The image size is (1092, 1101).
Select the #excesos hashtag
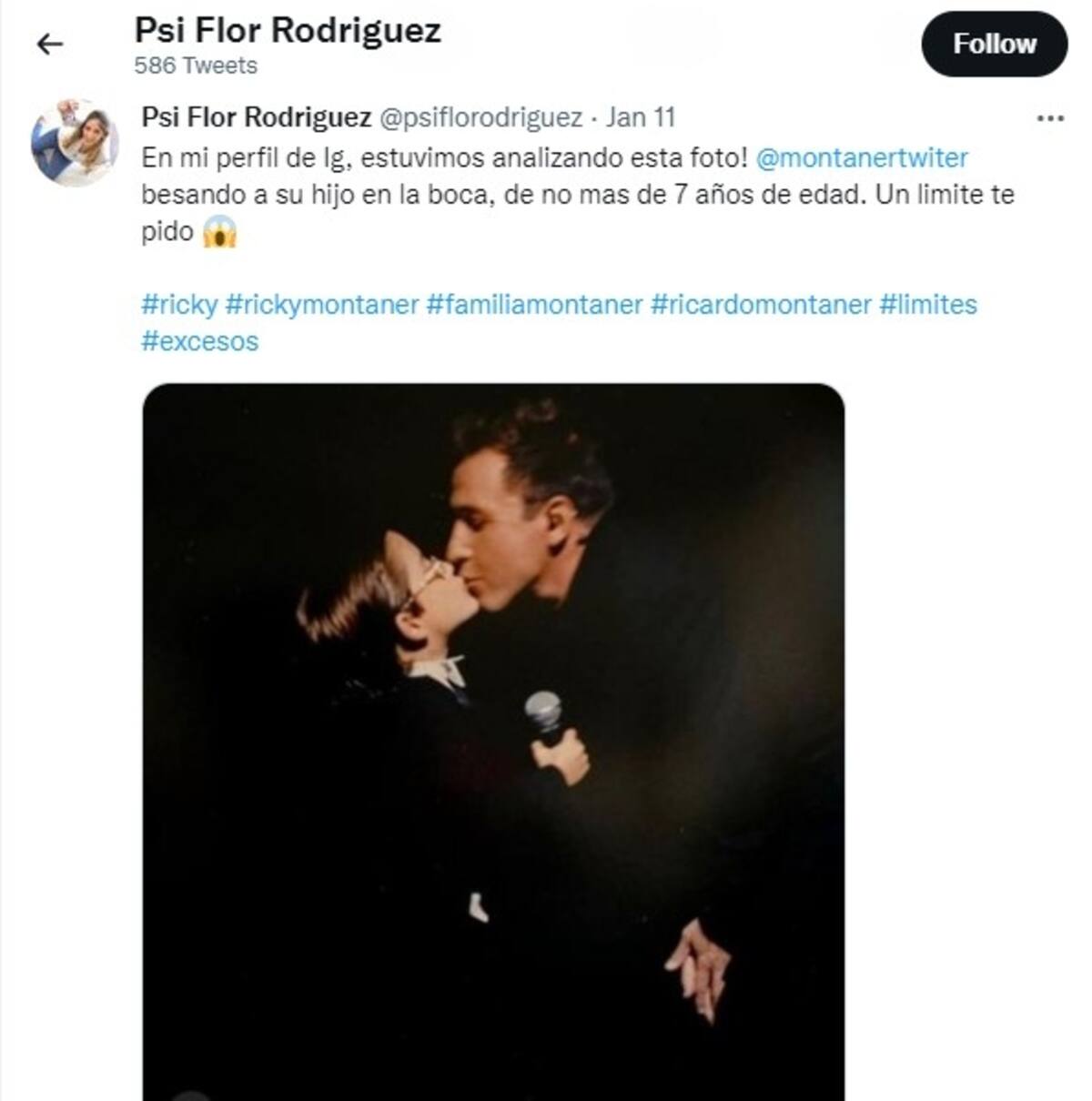pyautogui.click(x=200, y=341)
